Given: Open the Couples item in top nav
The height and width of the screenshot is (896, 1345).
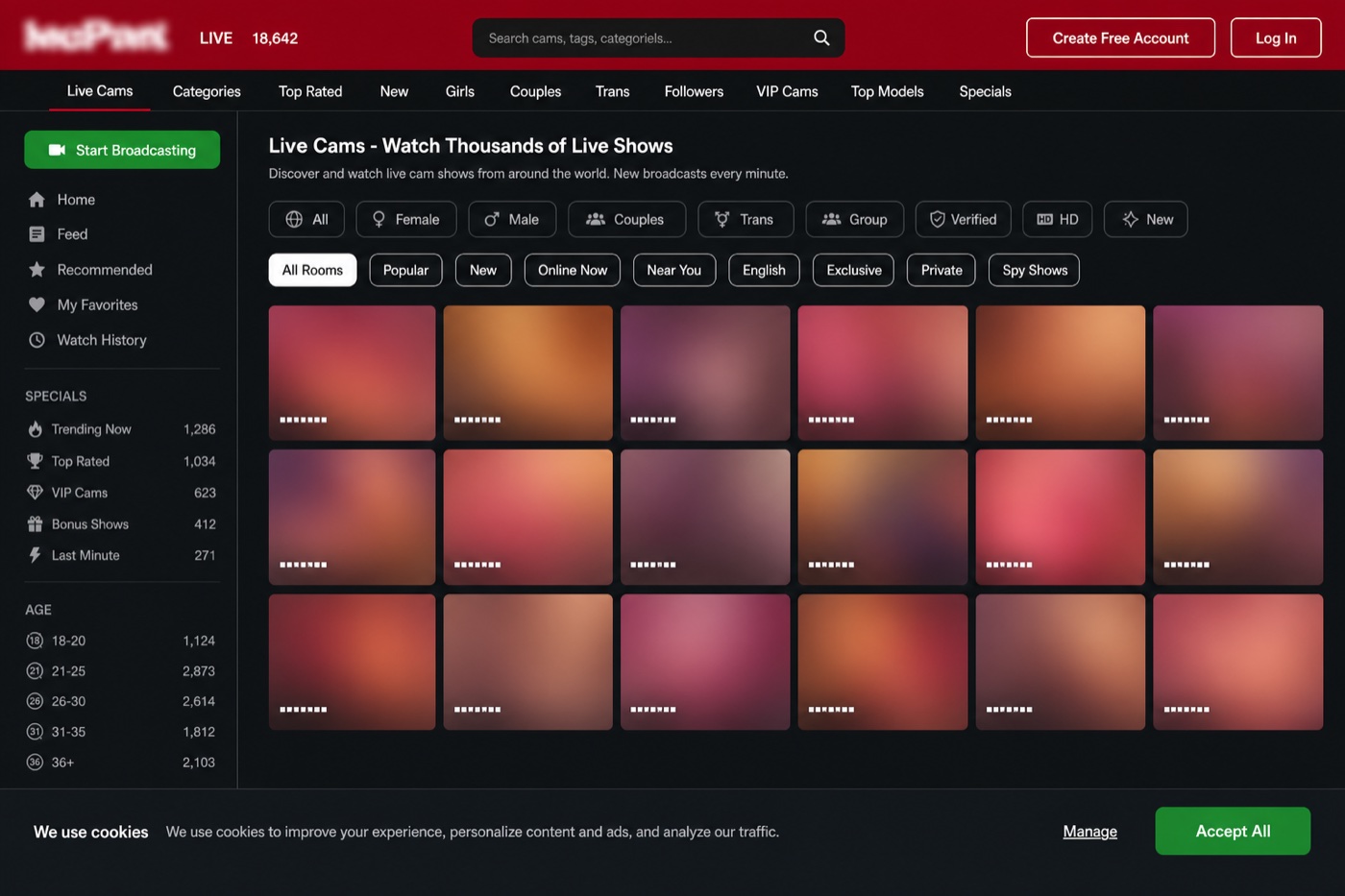Looking at the screenshot, I should (x=535, y=91).
